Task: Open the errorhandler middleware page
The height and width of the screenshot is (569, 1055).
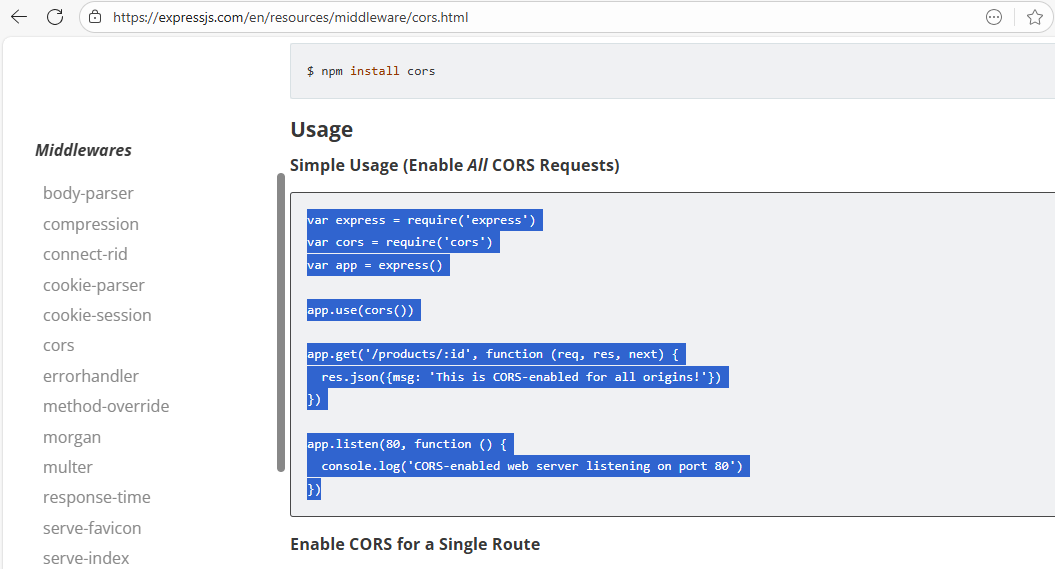Action: [91, 376]
